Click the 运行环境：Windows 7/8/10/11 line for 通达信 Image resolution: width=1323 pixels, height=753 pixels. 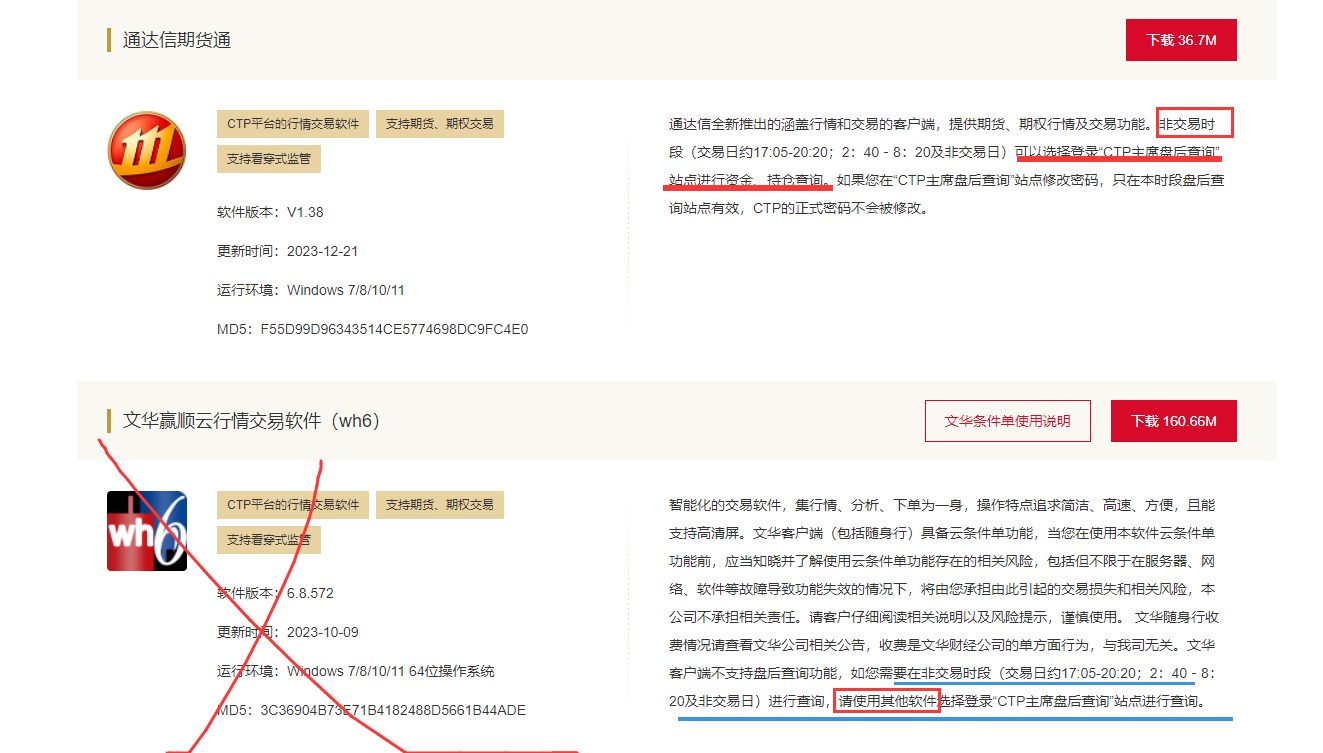[x=311, y=290]
